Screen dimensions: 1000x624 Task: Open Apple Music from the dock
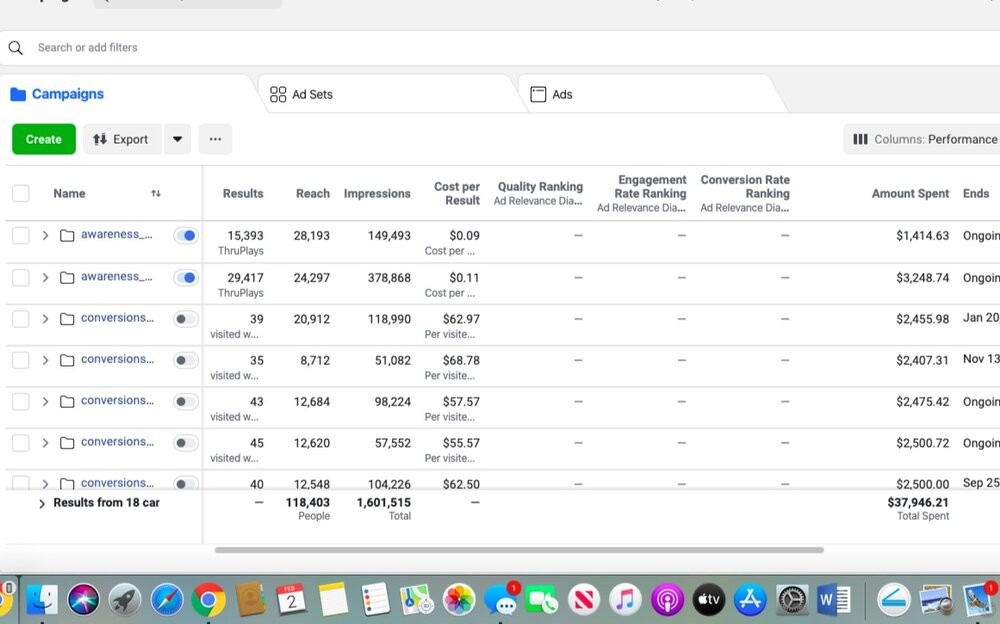coord(625,599)
